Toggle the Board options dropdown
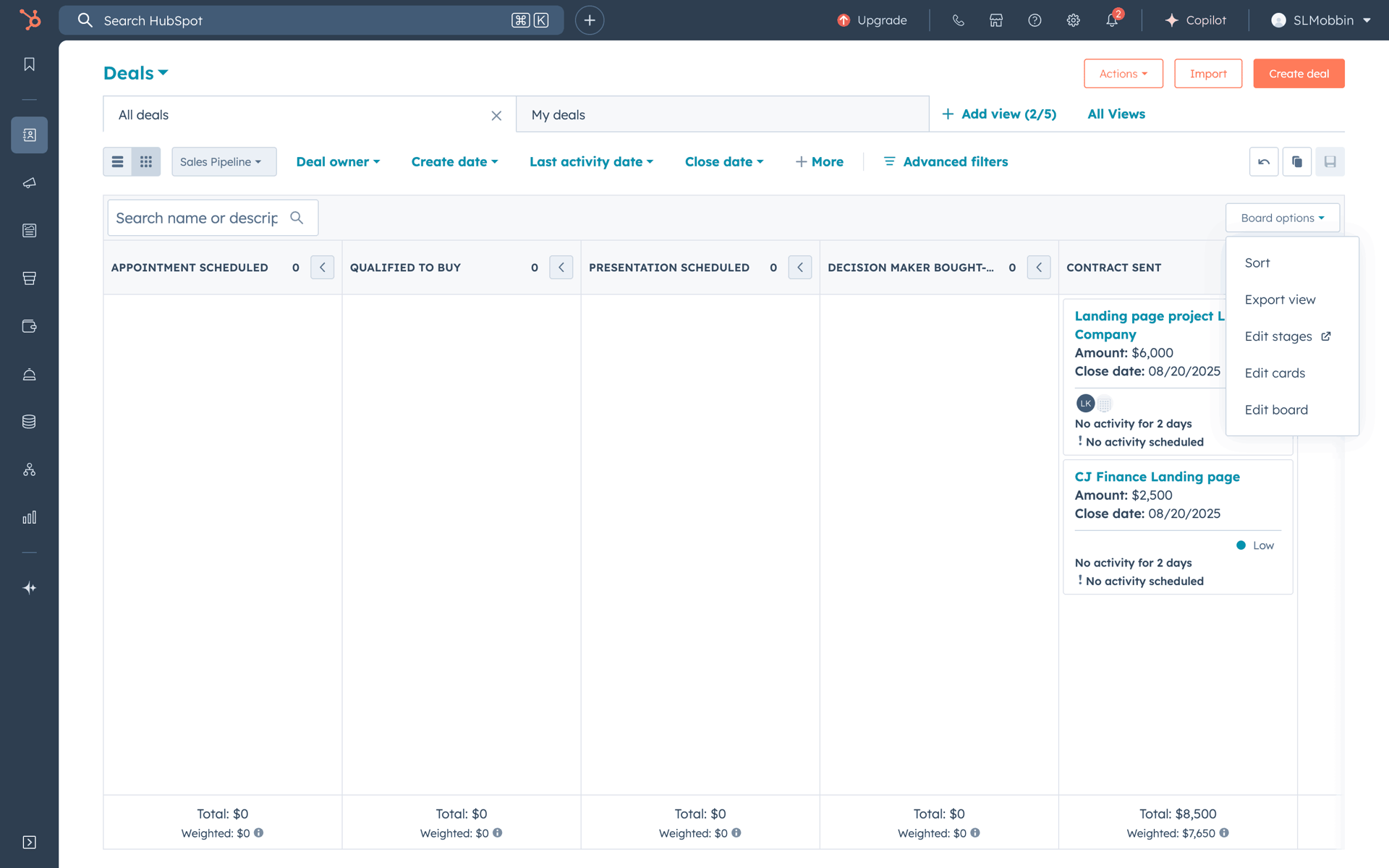 coord(1283,218)
